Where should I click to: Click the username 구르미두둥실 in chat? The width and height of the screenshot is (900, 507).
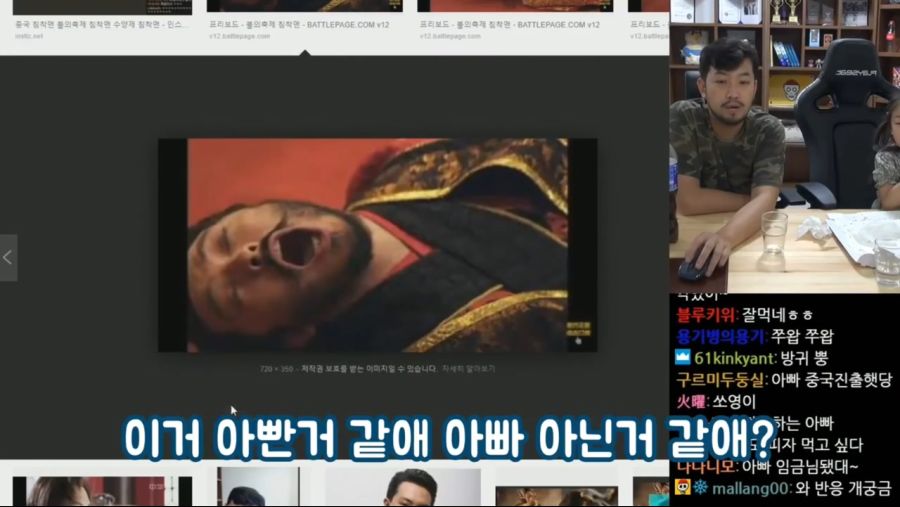(x=721, y=379)
